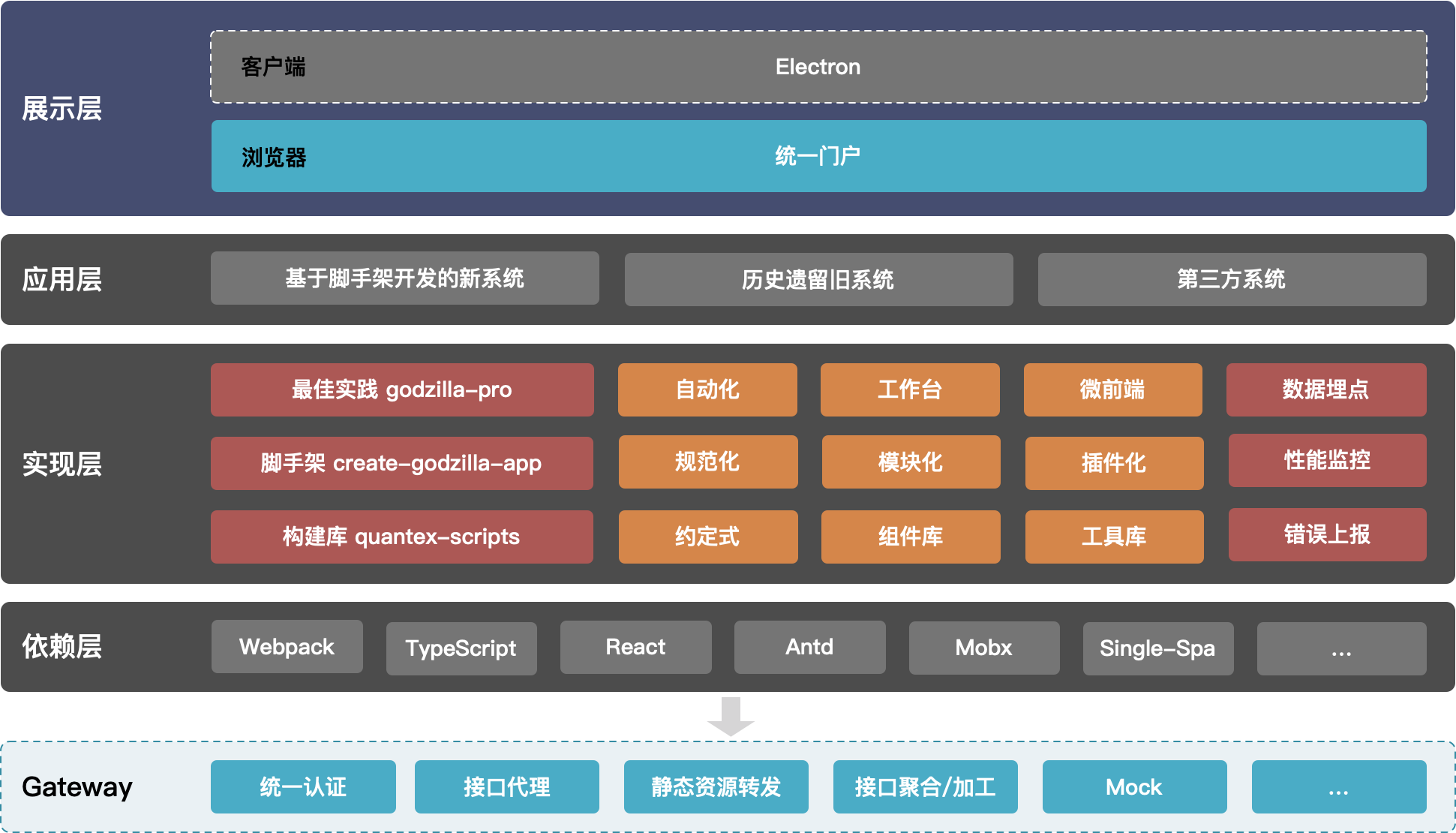Select 历史遗留旧系统 box
Image resolution: width=1456 pixels, height=833 pixels.
[x=818, y=279]
